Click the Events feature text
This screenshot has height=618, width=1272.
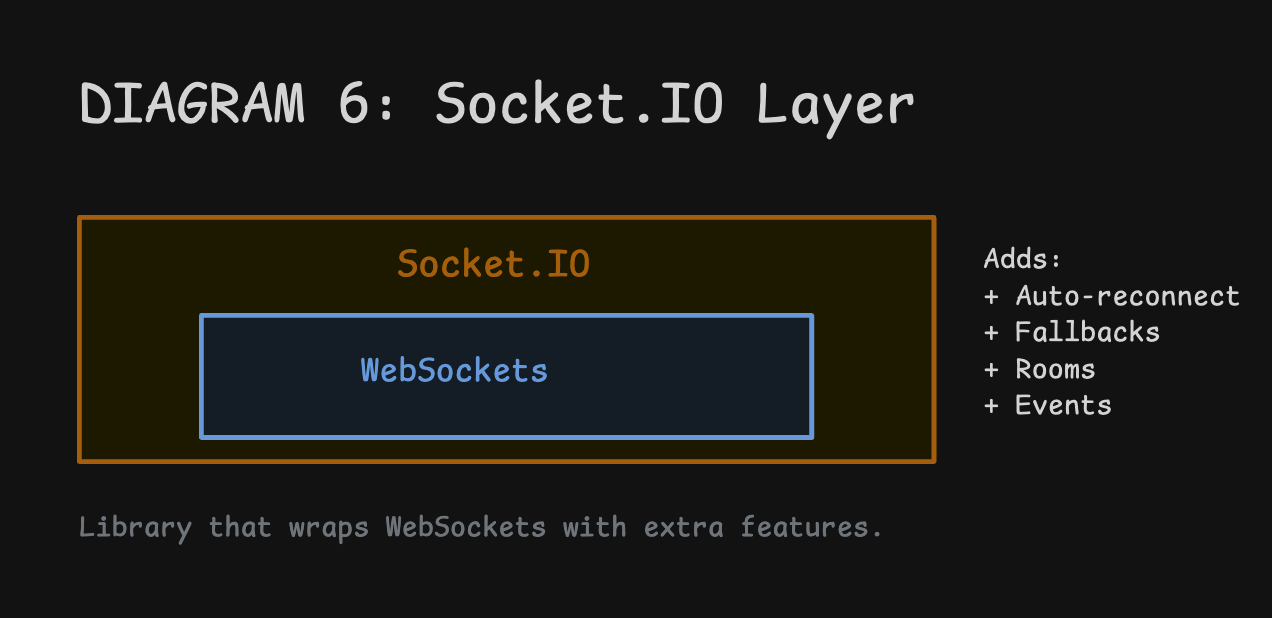click(x=1063, y=405)
